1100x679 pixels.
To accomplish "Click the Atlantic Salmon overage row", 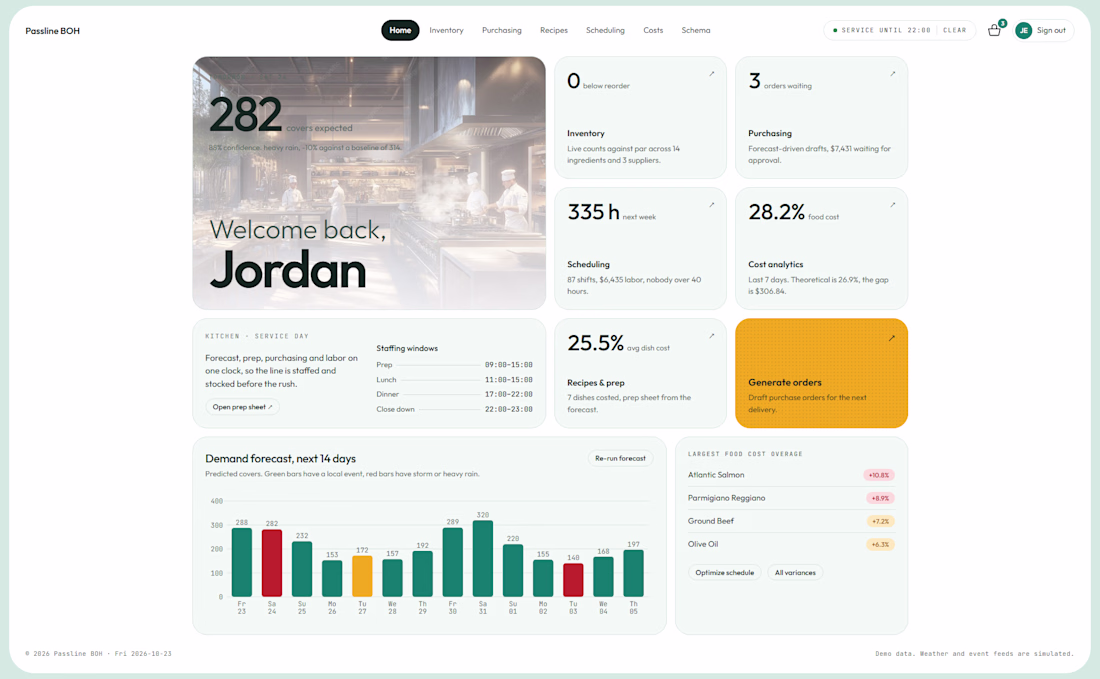I will tap(791, 475).
